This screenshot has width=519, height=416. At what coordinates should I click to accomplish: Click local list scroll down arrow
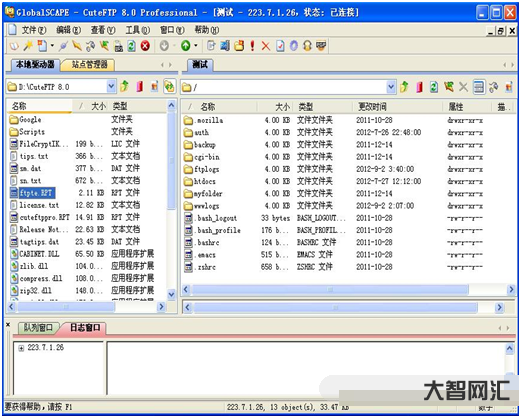click(171, 294)
